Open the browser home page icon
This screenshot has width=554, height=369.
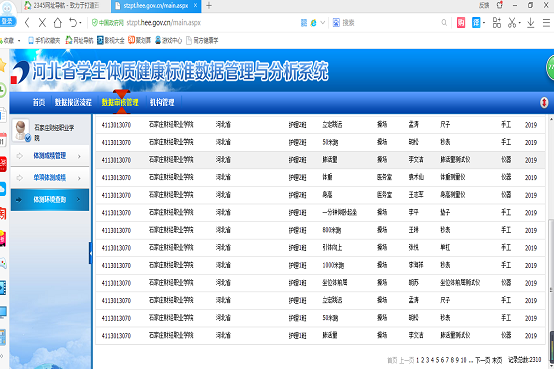tap(58, 23)
